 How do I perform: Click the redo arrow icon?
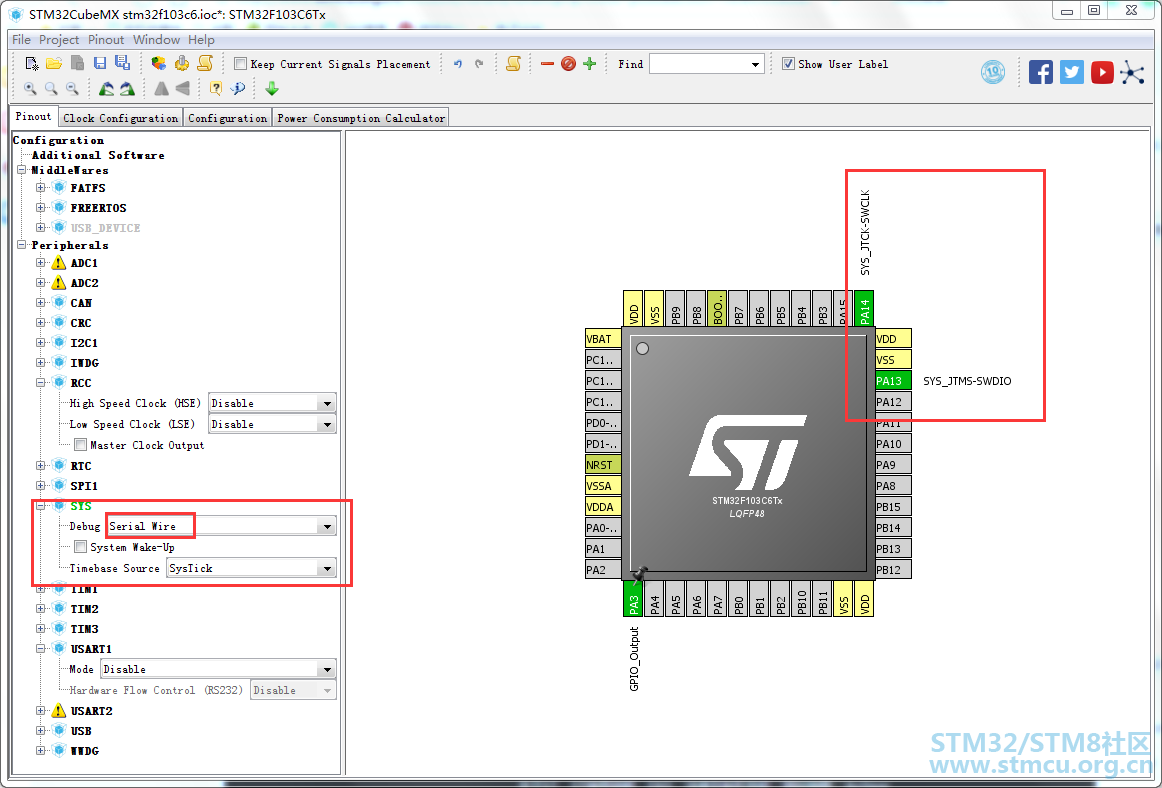coord(479,64)
